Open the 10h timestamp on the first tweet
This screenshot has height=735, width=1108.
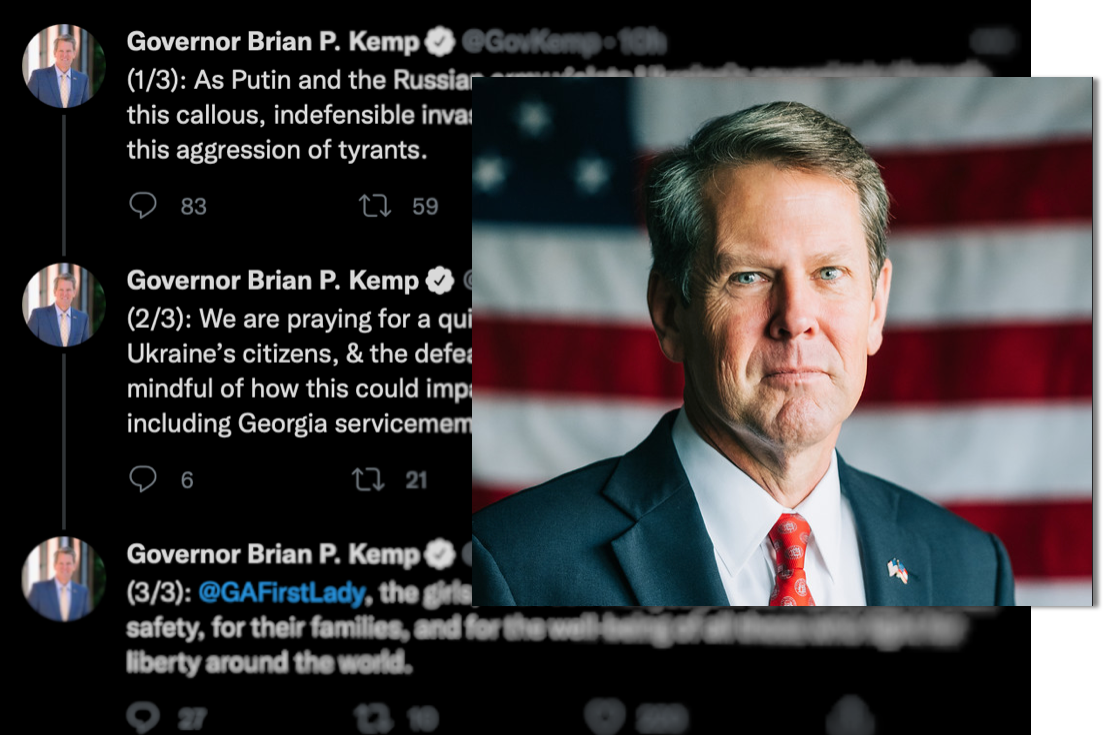coord(642,42)
